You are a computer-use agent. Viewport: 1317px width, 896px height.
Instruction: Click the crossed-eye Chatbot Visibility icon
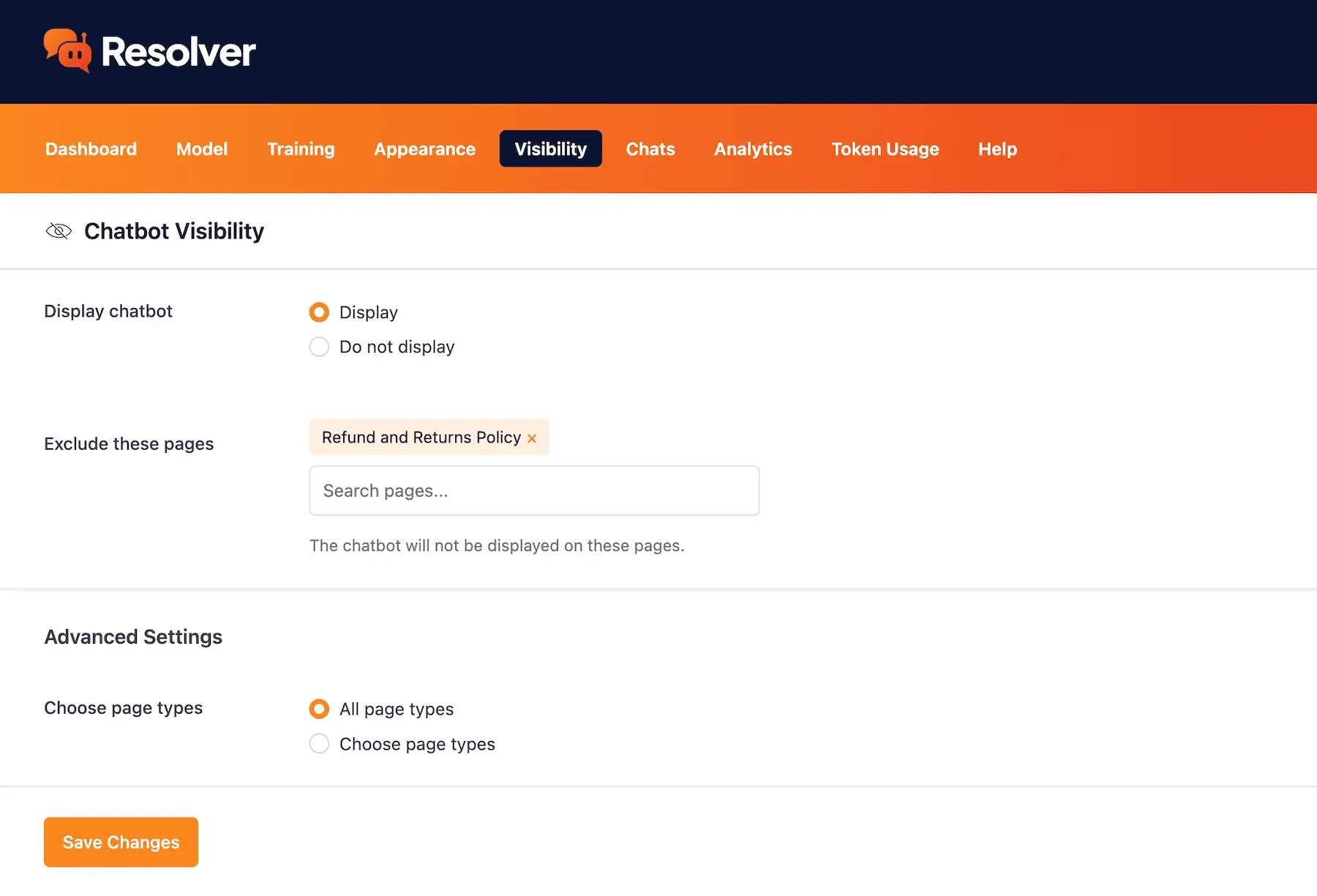pos(59,231)
